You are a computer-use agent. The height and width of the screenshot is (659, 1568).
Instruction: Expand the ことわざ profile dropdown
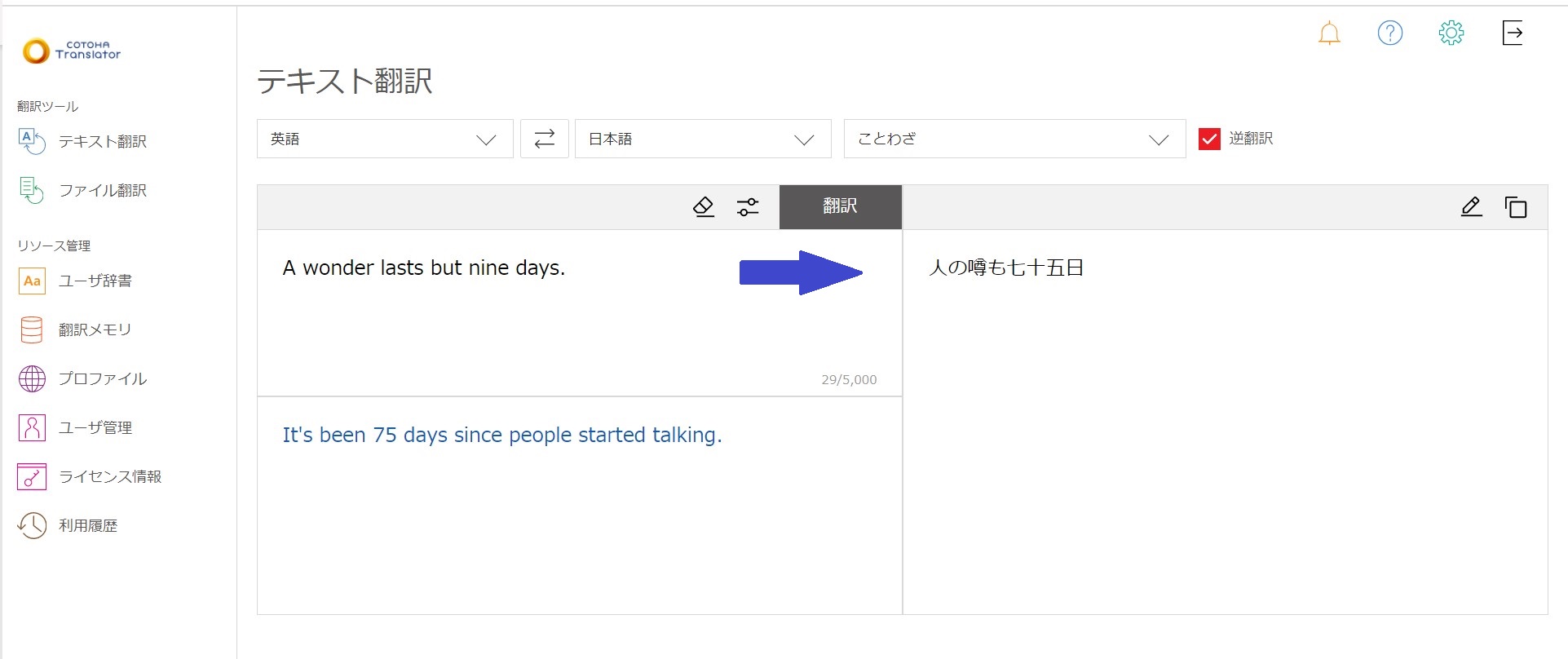click(x=1014, y=139)
